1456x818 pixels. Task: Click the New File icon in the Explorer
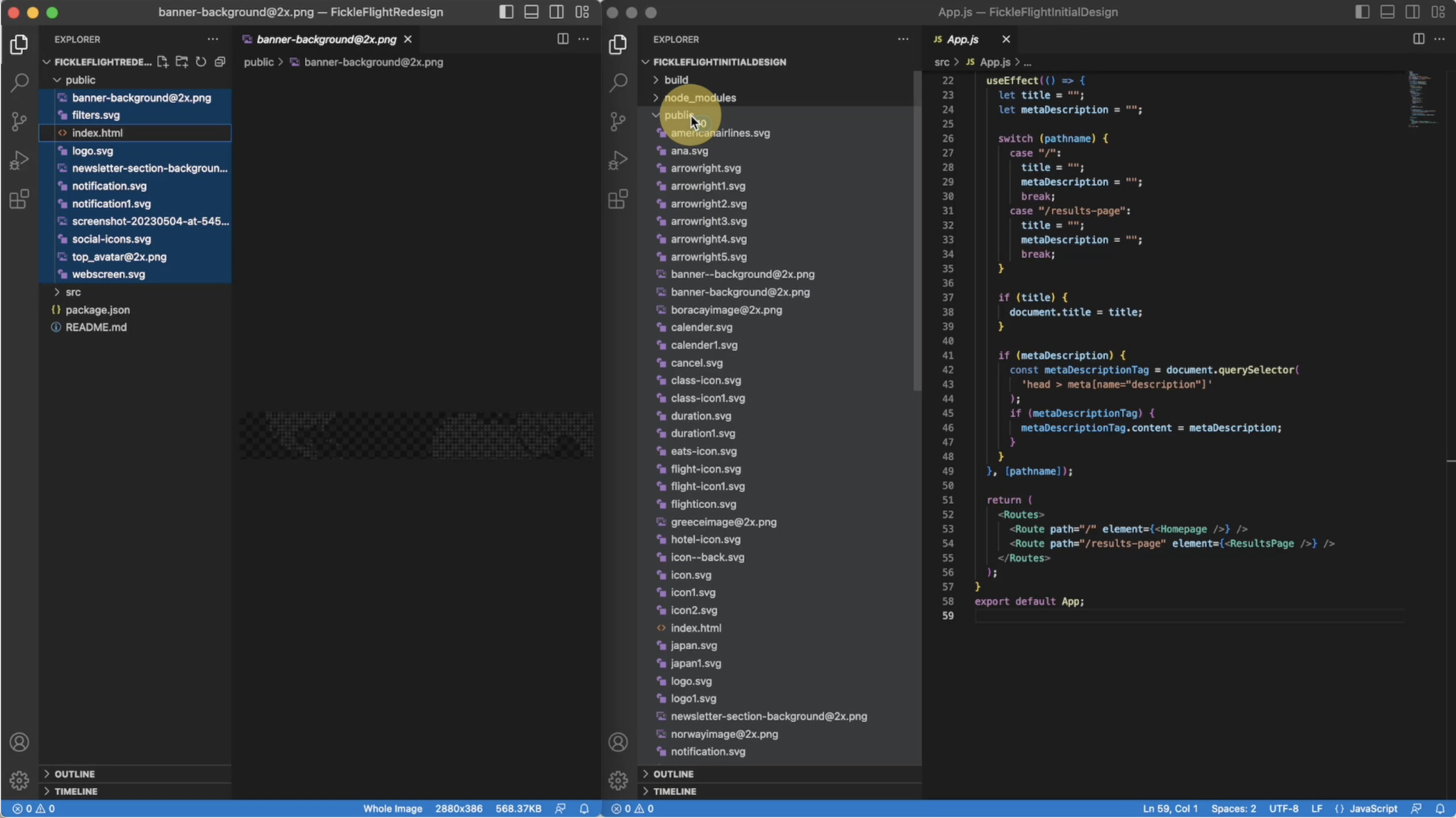click(162, 62)
